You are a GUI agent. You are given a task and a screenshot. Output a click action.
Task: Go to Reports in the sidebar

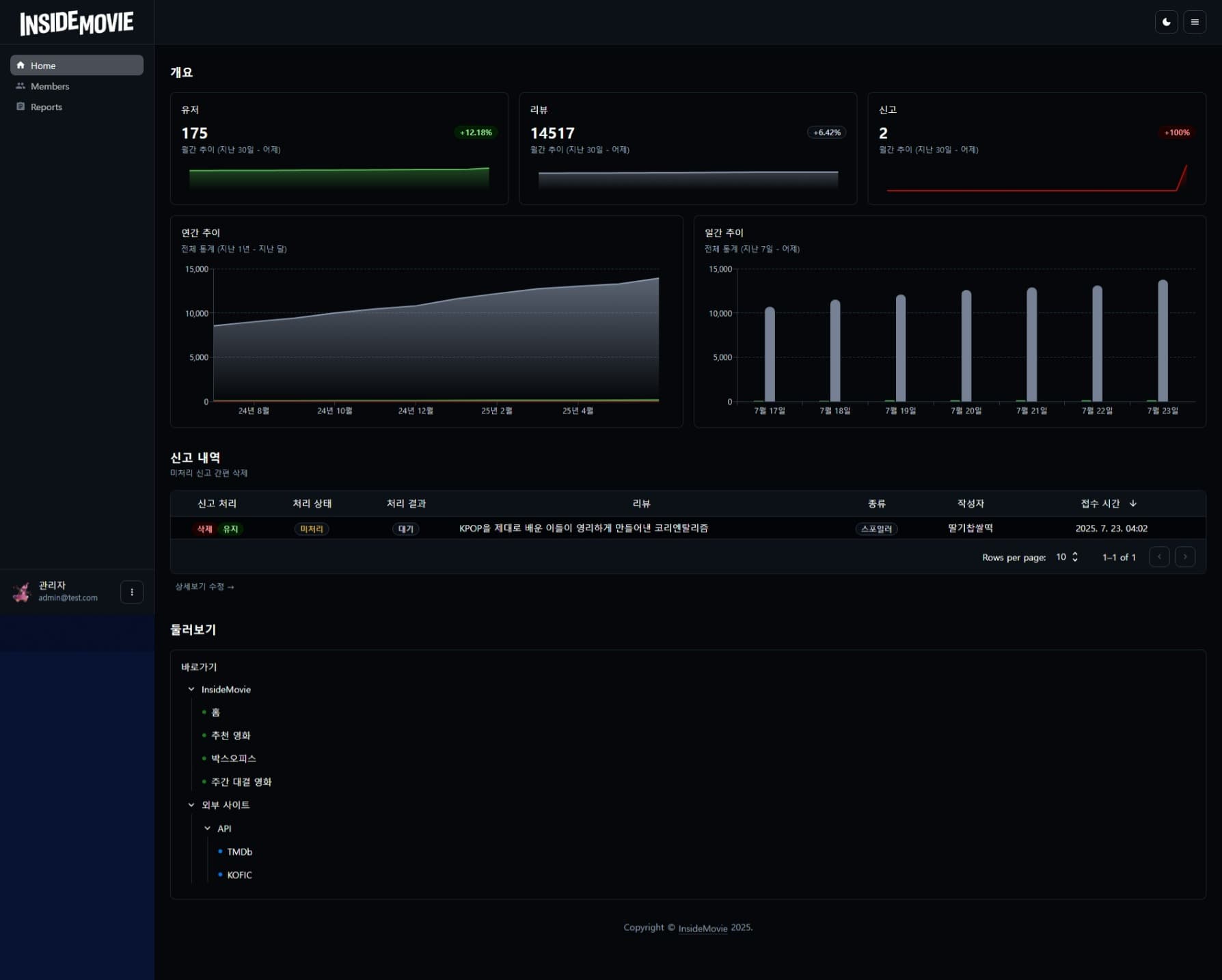(46, 107)
